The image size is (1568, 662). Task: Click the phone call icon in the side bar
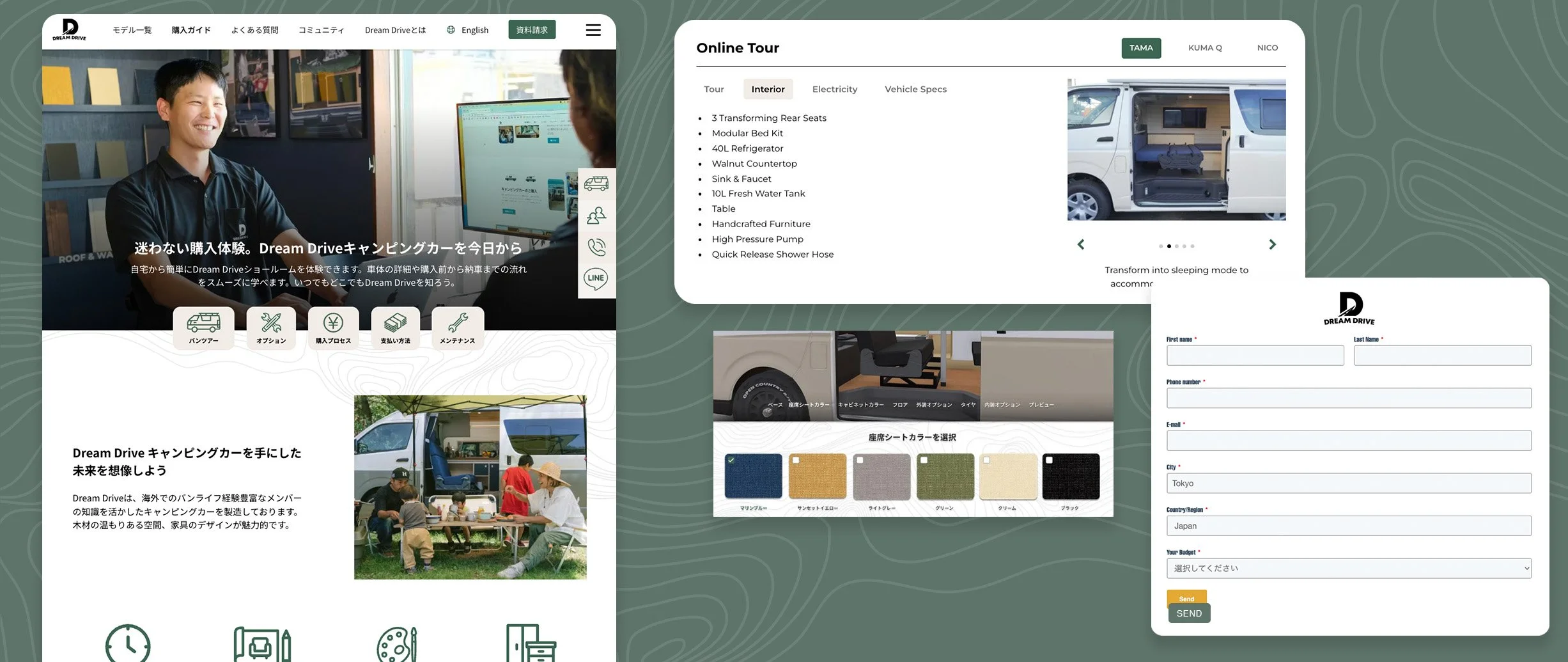[x=596, y=247]
